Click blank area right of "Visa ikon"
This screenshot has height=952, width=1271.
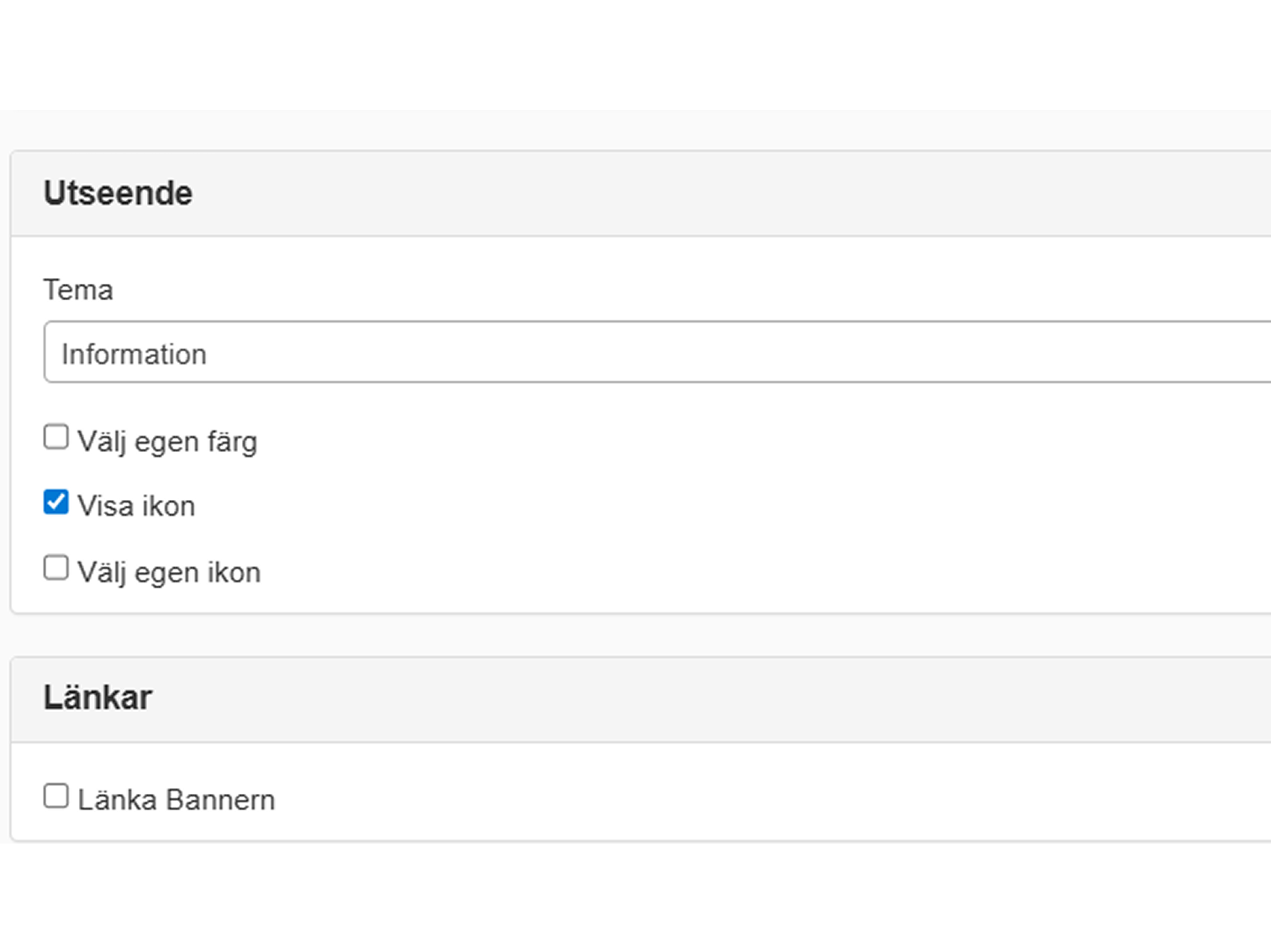672,507
